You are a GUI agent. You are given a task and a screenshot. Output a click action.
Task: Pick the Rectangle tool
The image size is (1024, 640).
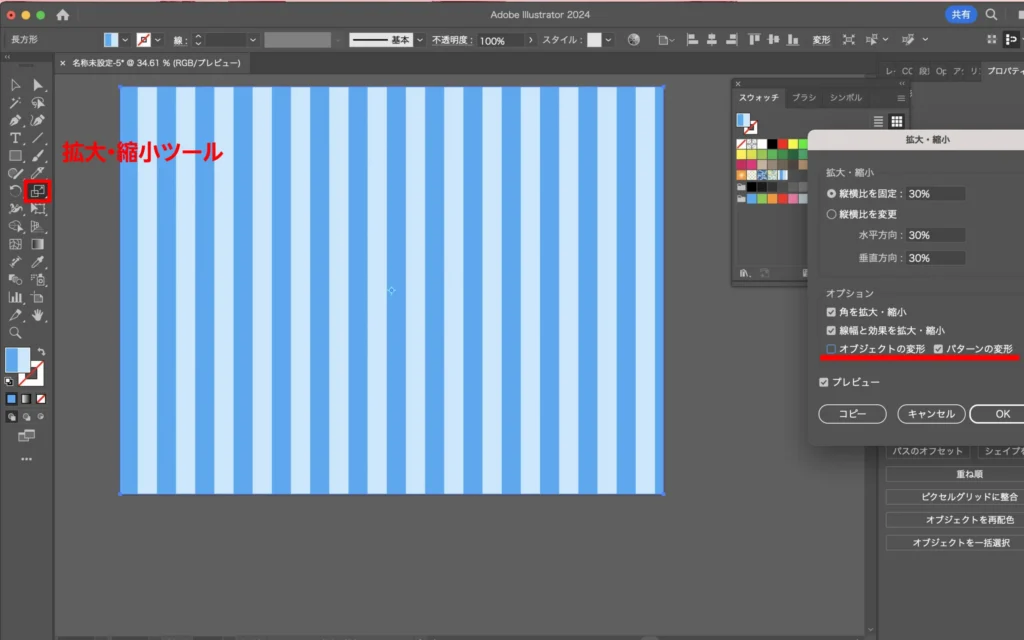point(16,156)
